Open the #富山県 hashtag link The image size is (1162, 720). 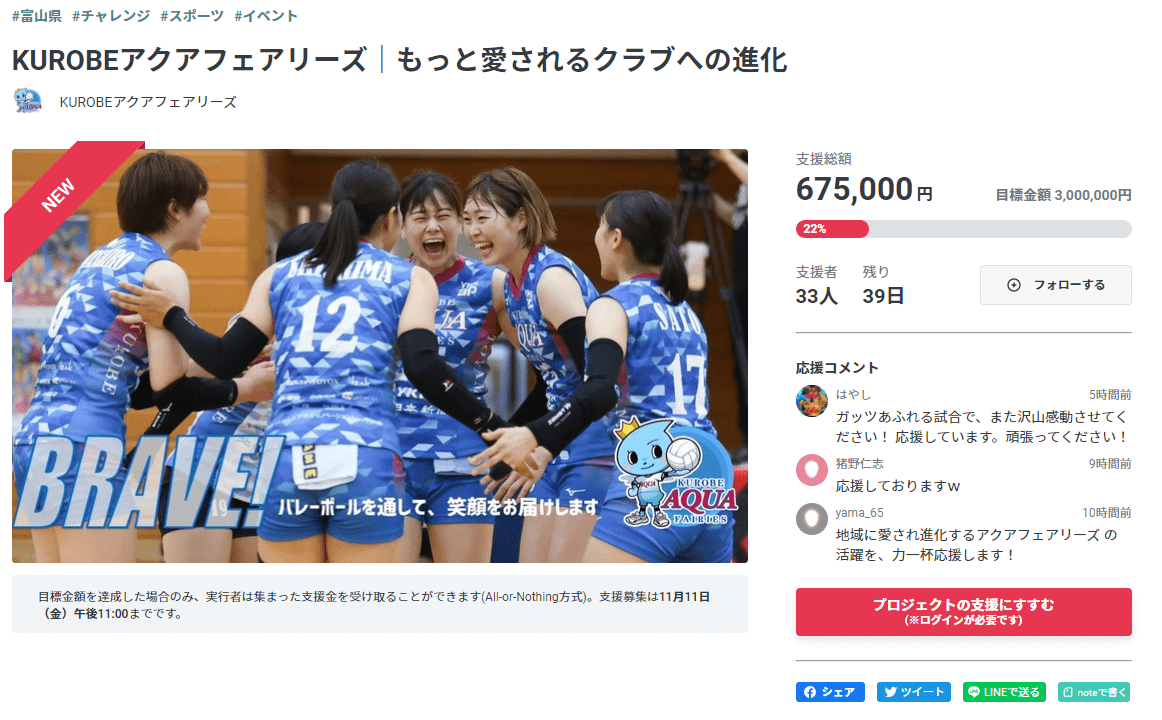tap(37, 16)
